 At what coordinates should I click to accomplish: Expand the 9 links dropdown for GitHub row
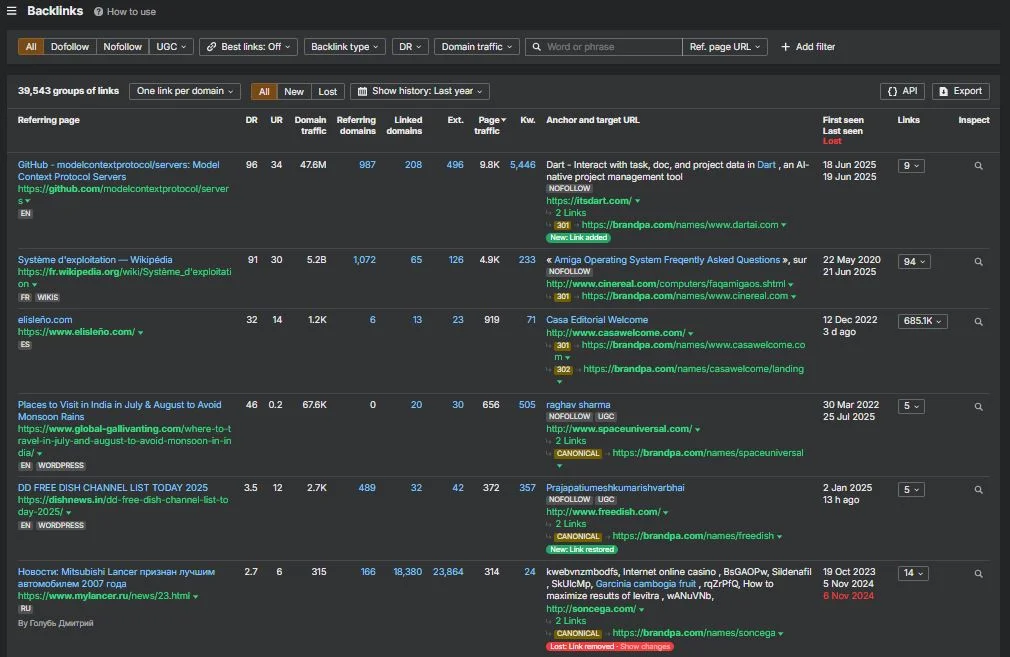point(911,166)
